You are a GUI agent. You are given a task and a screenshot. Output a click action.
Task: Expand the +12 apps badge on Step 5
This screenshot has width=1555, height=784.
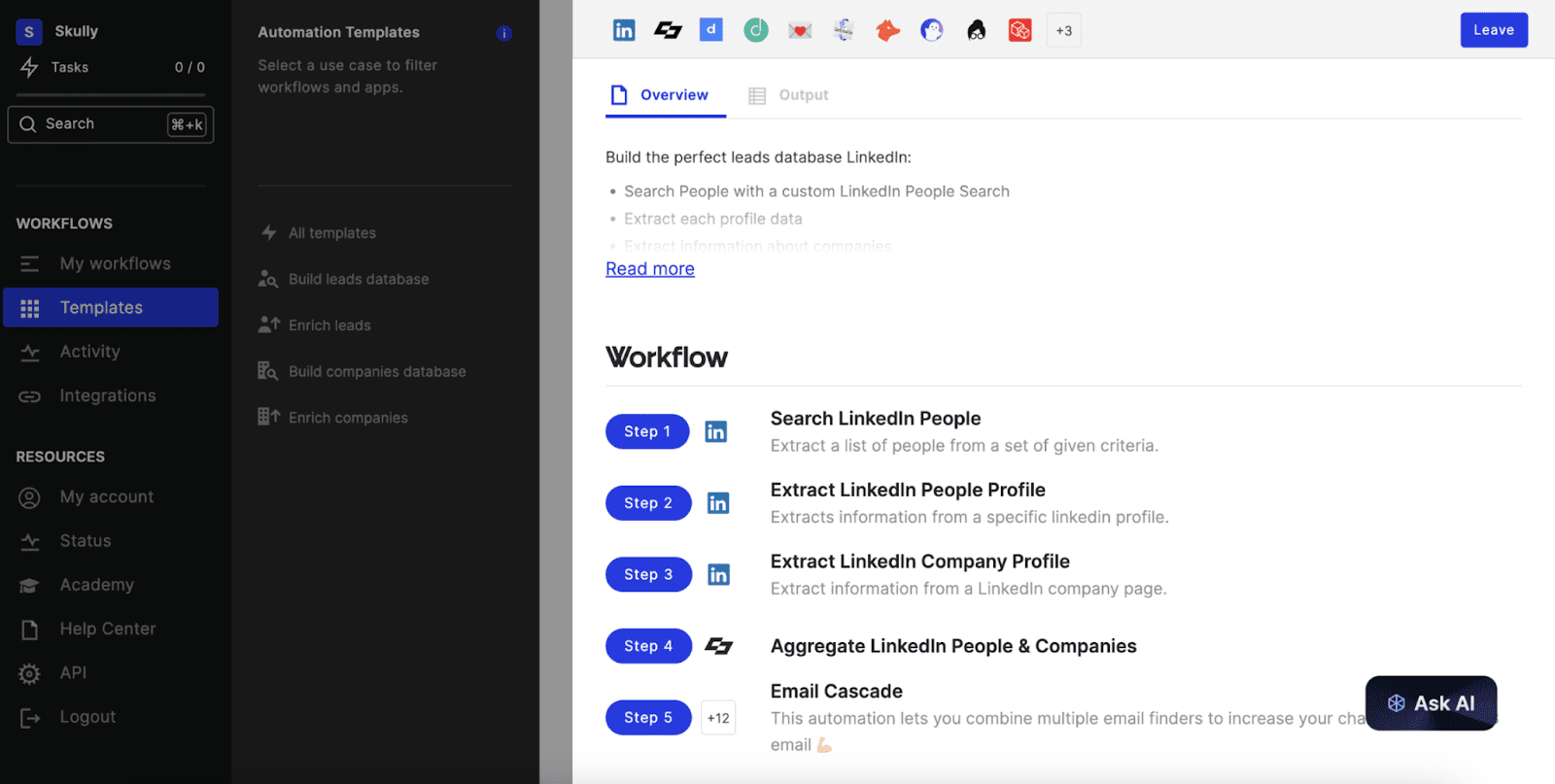718,718
